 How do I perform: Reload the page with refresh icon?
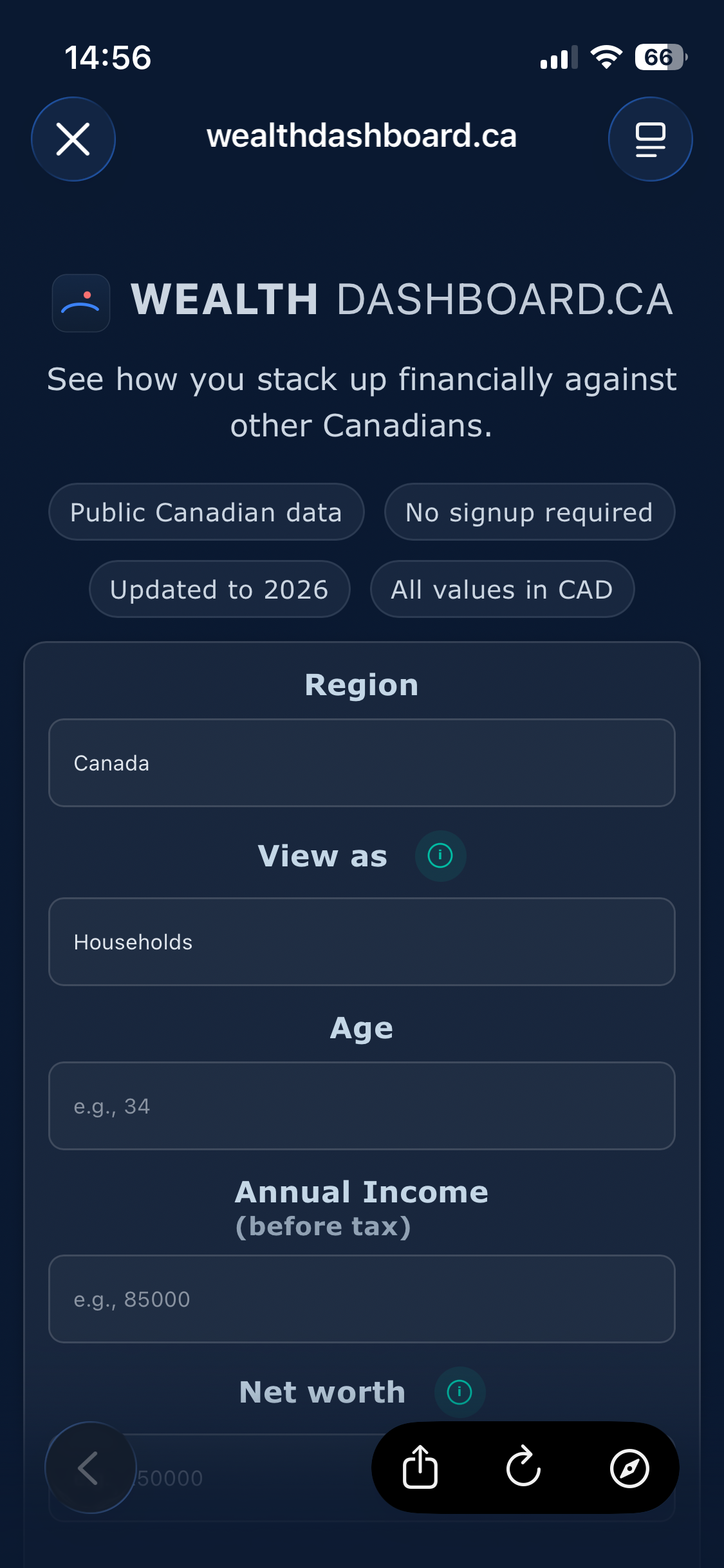pyautogui.click(x=523, y=1468)
